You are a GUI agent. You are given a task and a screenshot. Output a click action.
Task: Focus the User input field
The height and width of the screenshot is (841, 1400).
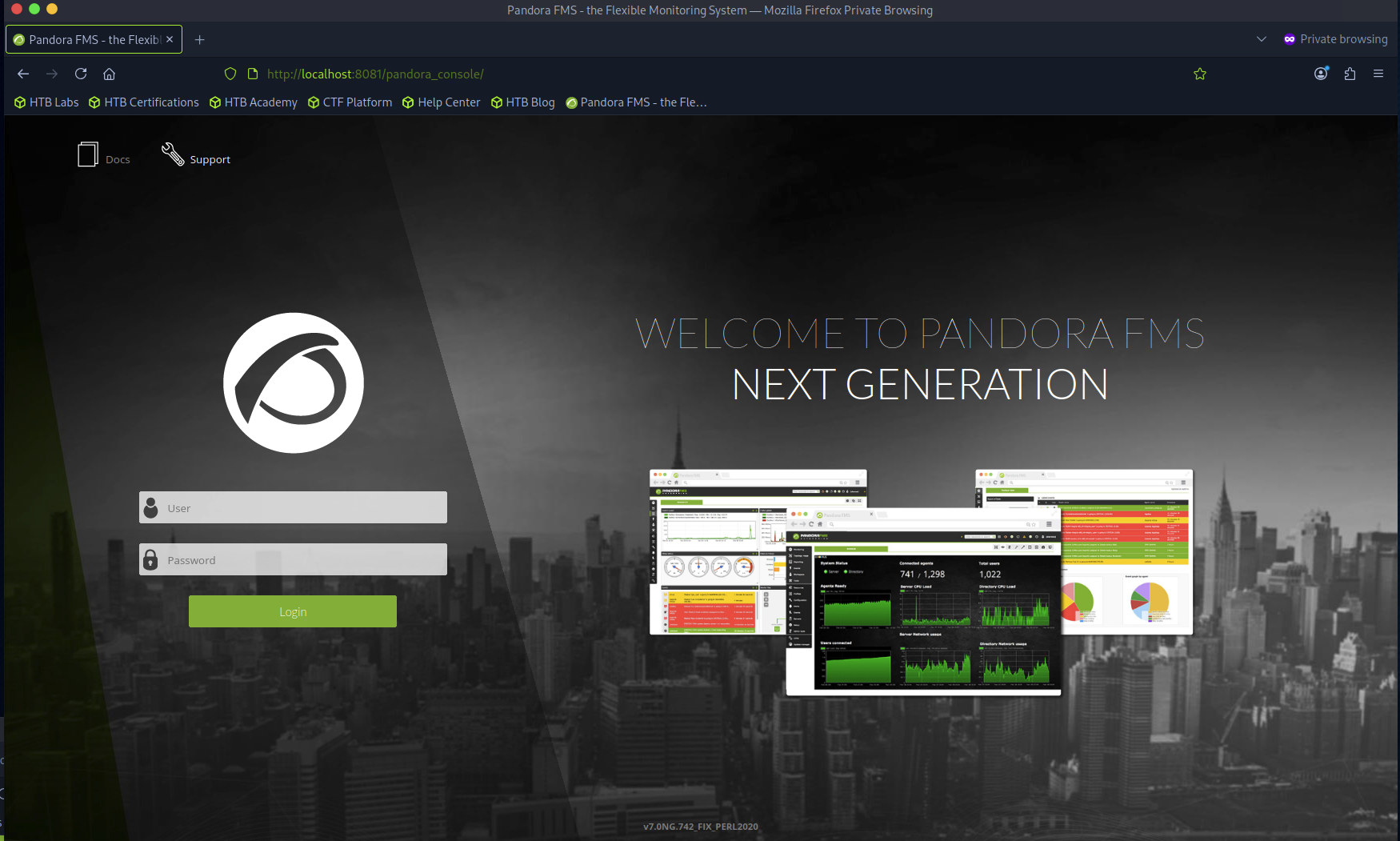304,508
